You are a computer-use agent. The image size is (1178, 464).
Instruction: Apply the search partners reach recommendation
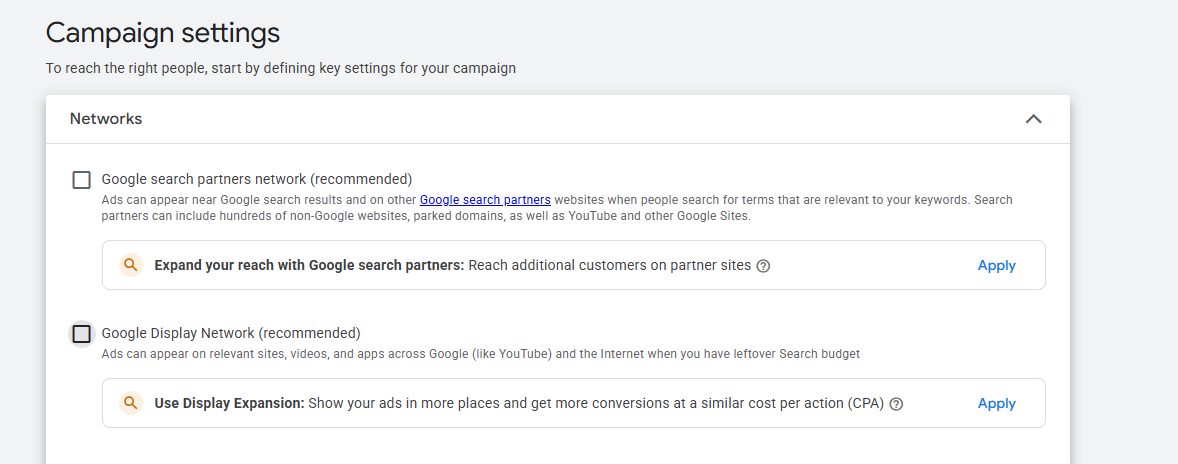pos(996,265)
